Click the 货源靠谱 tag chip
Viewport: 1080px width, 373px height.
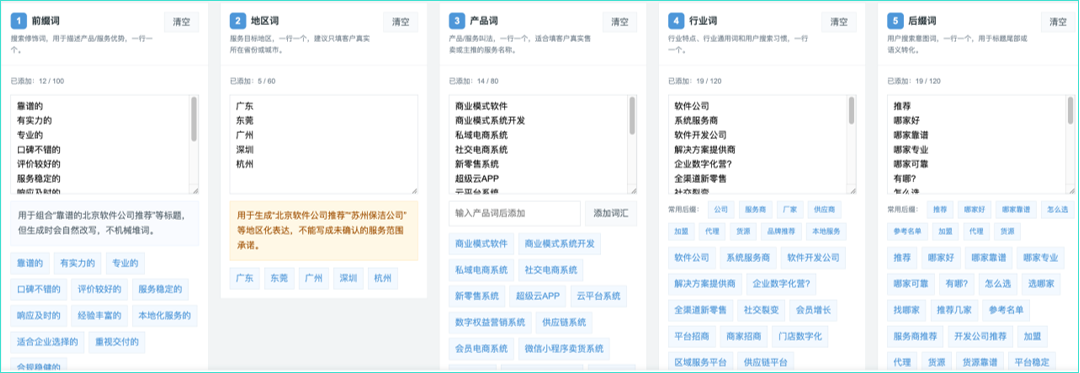[980, 362]
